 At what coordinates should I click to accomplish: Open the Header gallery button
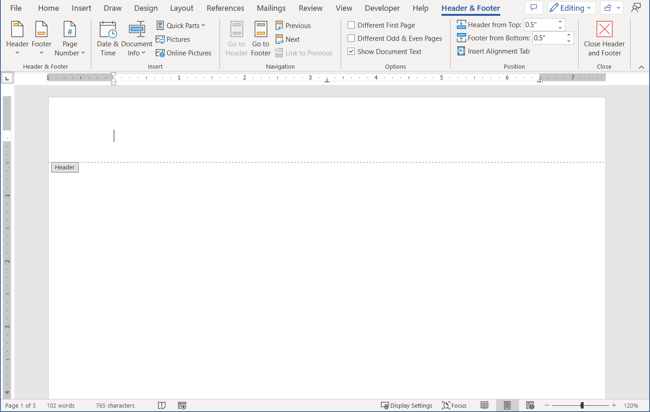(17, 38)
